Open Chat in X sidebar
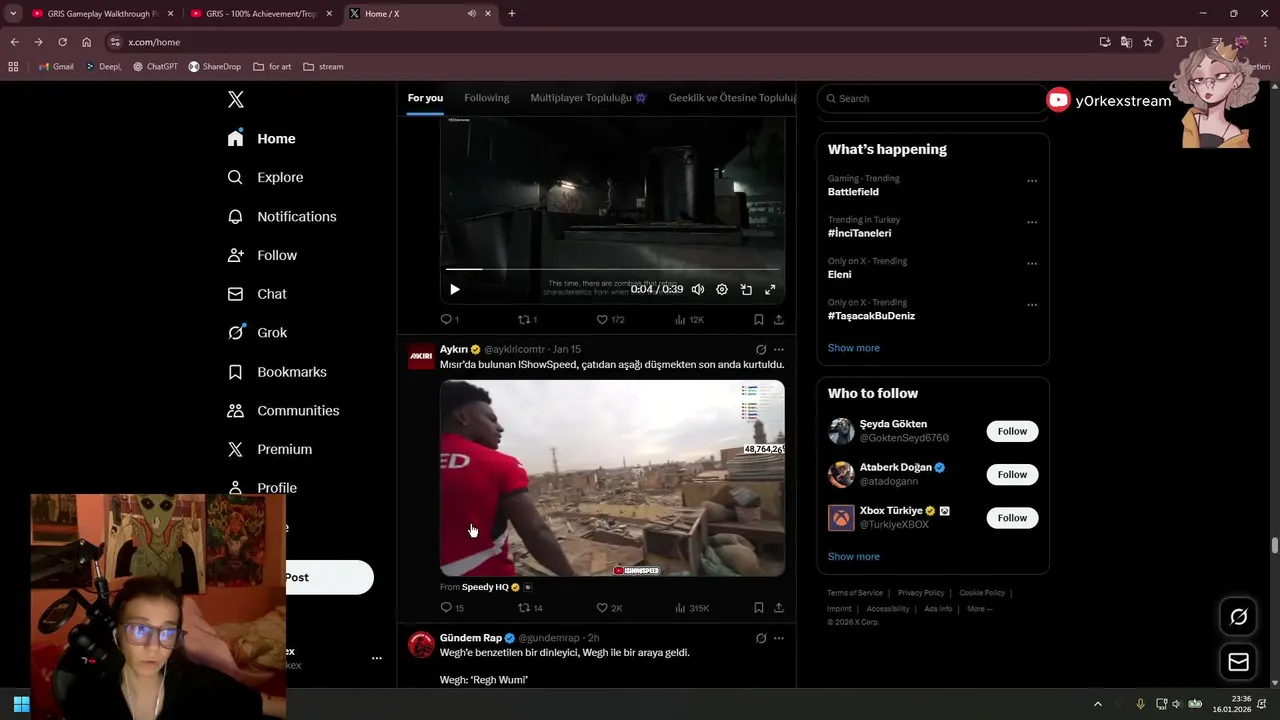This screenshot has width=1280, height=720. 257,294
